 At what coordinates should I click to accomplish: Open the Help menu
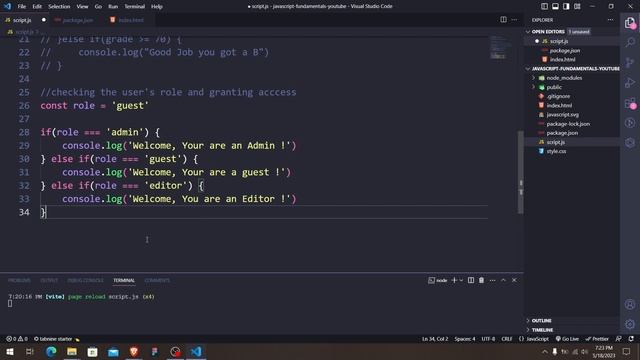point(157,7)
